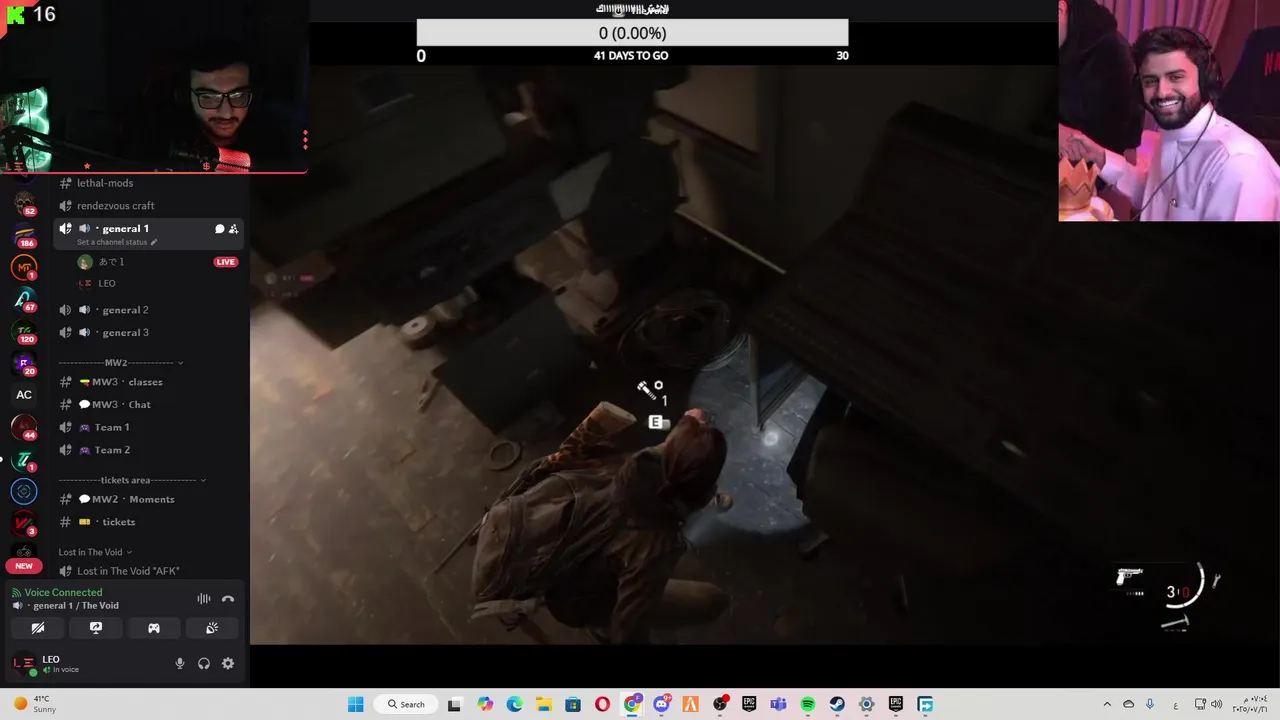Click the donation goal progress bar
The width and height of the screenshot is (1280, 720).
(x=632, y=33)
